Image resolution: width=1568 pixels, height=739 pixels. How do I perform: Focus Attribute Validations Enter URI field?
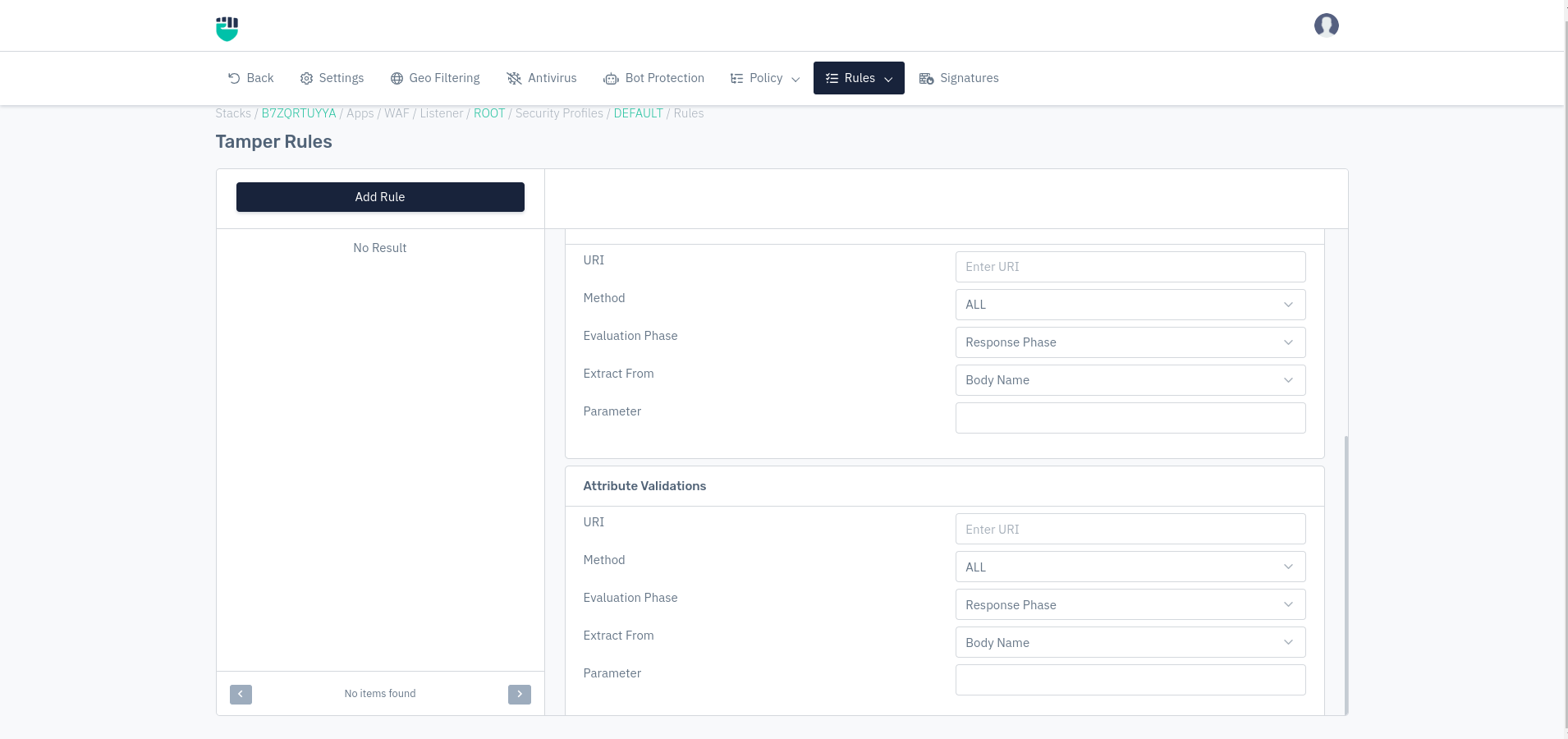pos(1130,530)
